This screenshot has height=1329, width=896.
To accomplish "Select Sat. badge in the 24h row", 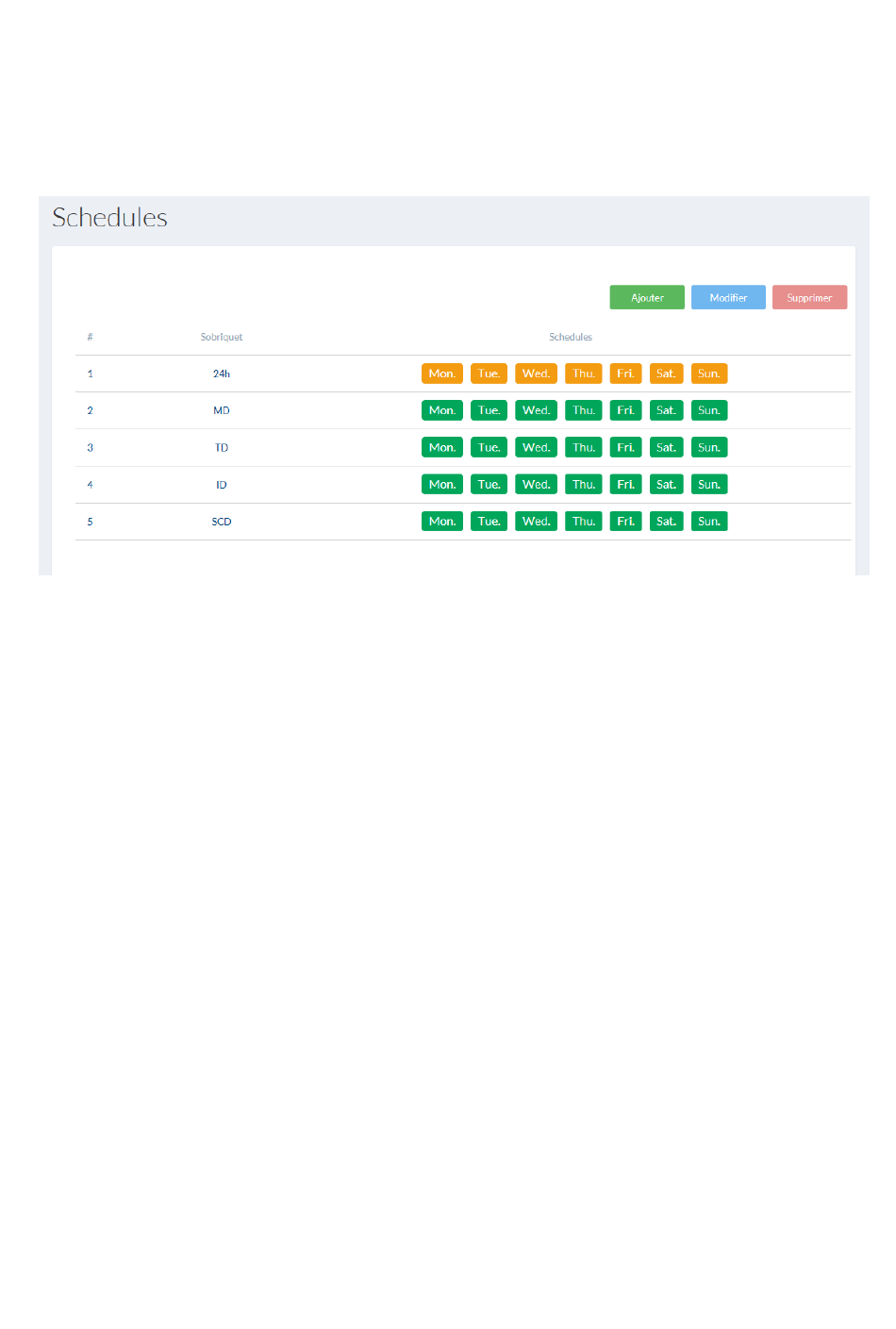I will coord(666,374).
